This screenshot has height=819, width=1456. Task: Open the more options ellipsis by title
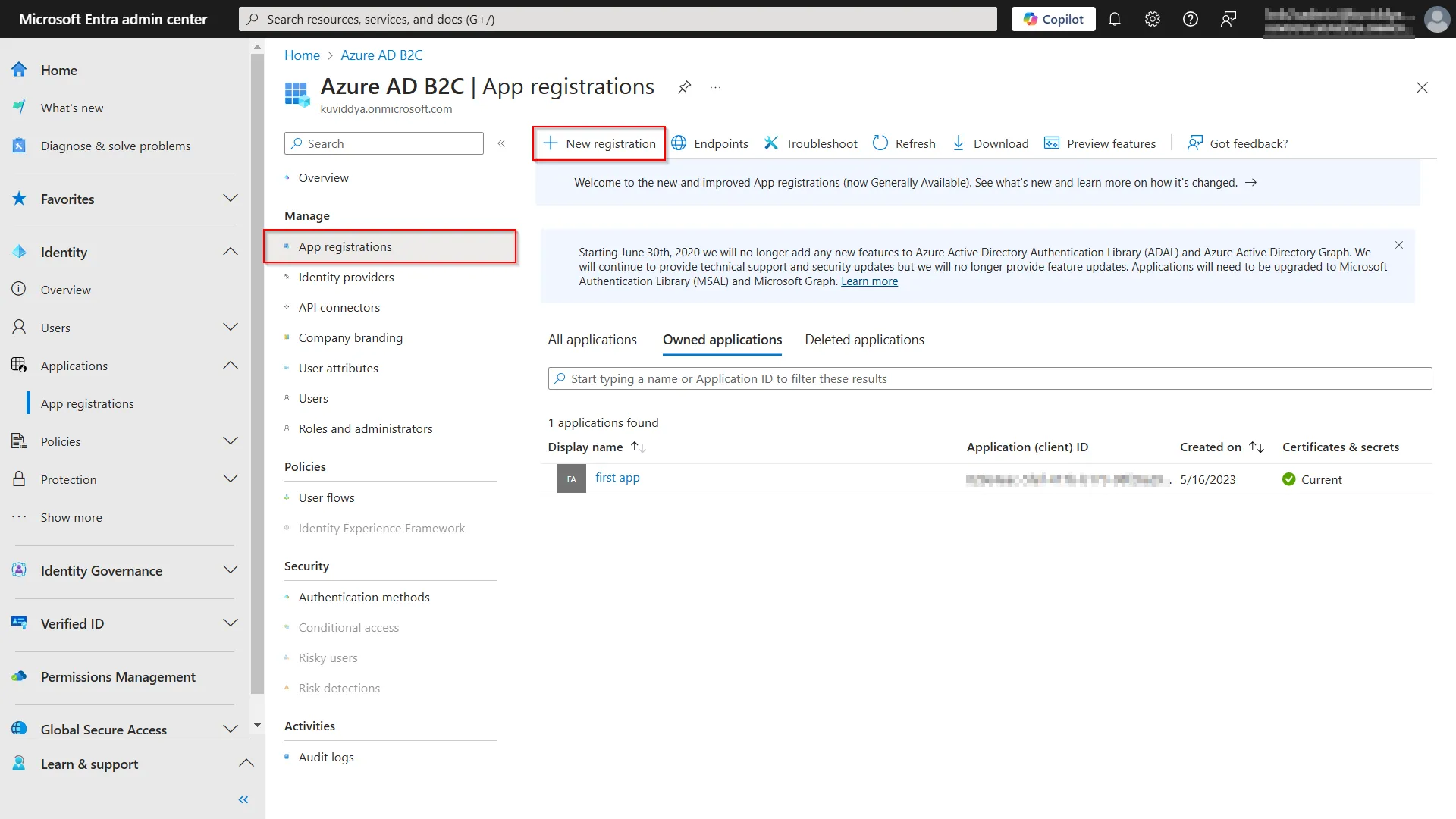[715, 87]
